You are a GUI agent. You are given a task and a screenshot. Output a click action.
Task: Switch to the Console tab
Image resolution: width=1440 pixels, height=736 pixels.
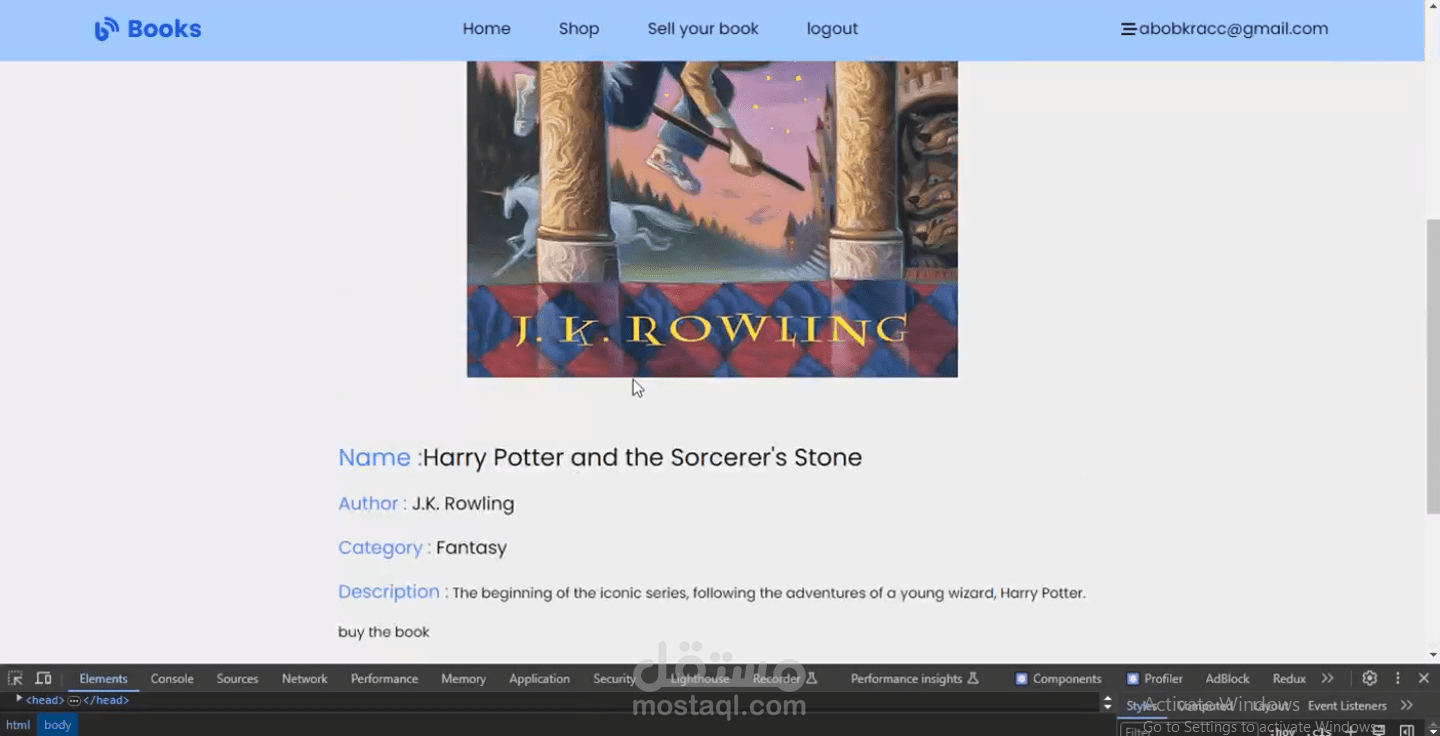coord(172,678)
